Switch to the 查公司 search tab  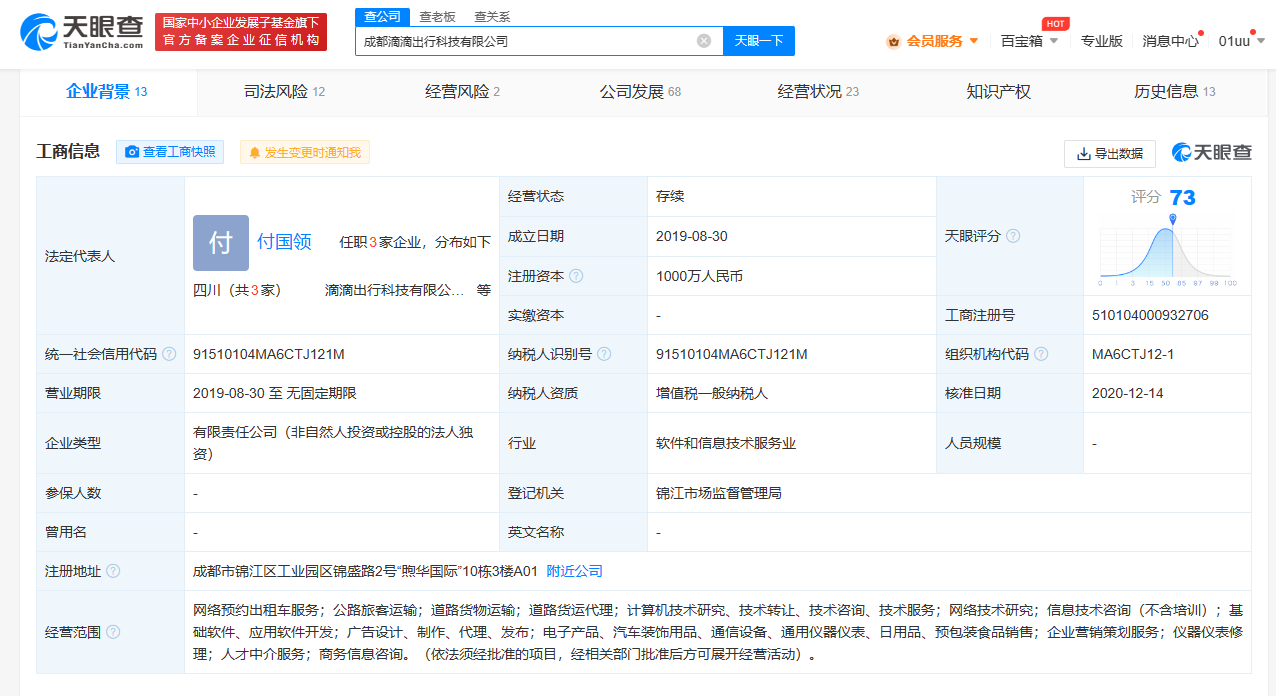383,16
